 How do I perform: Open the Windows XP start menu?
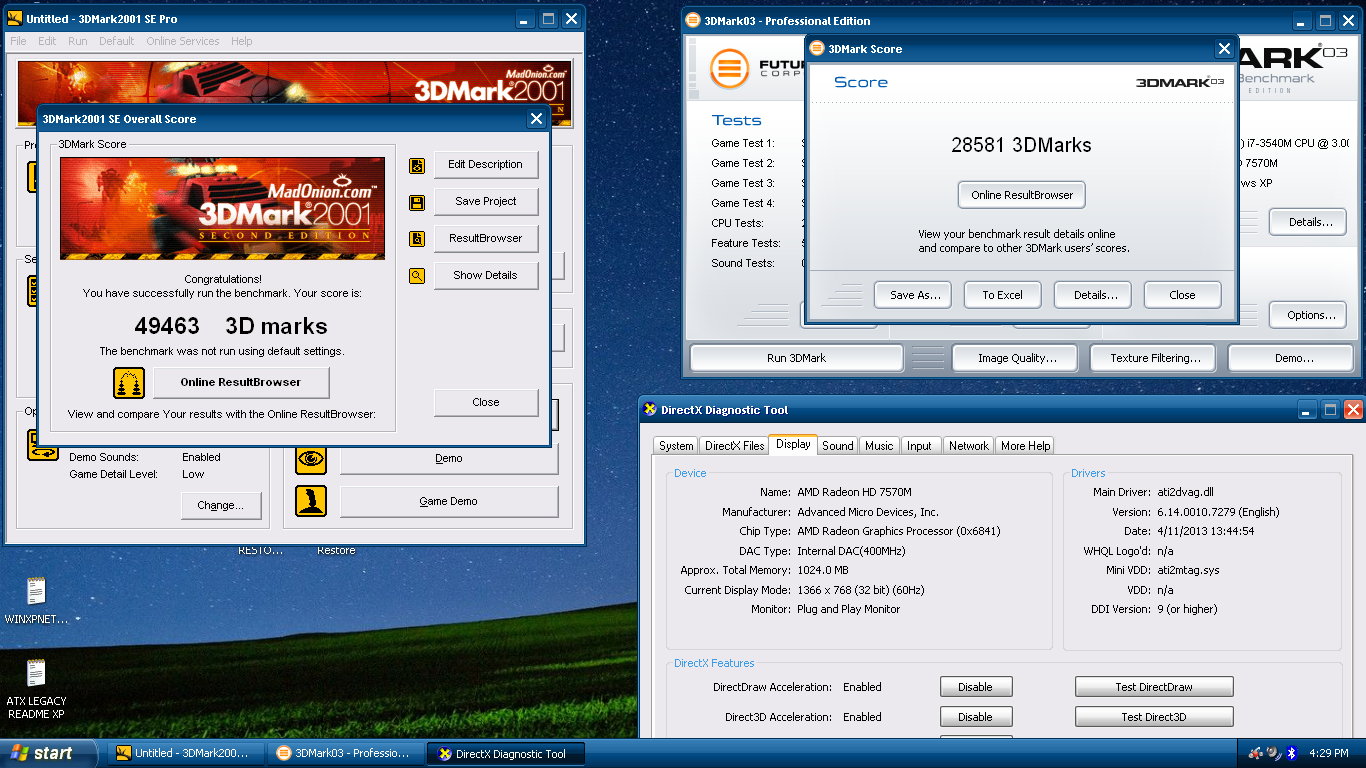click(x=49, y=753)
